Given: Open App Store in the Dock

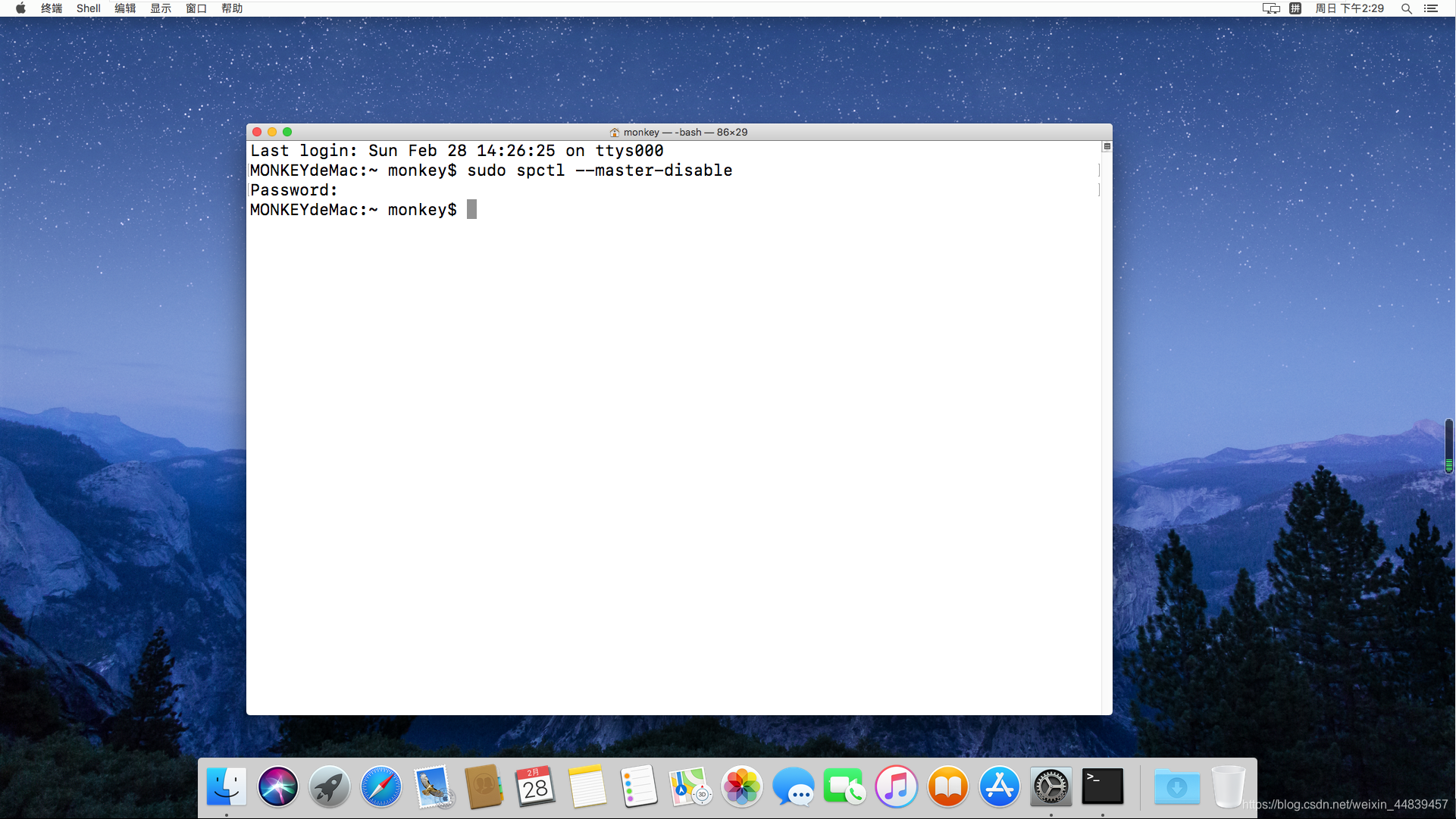Looking at the screenshot, I should point(1000,786).
